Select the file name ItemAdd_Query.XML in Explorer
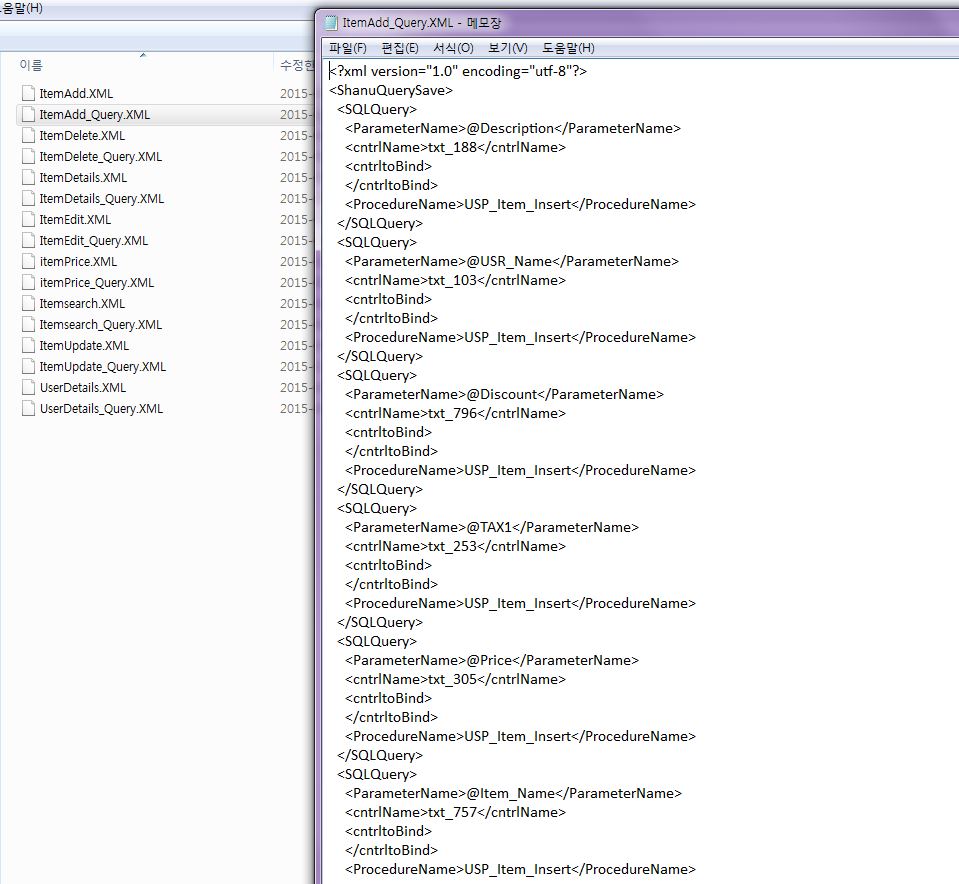 tap(95, 114)
